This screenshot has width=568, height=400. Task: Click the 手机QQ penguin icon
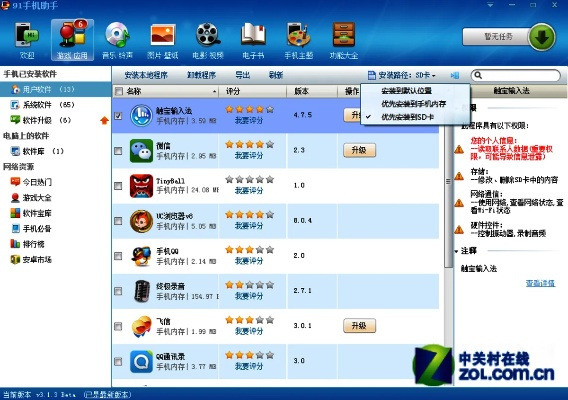tap(141, 256)
